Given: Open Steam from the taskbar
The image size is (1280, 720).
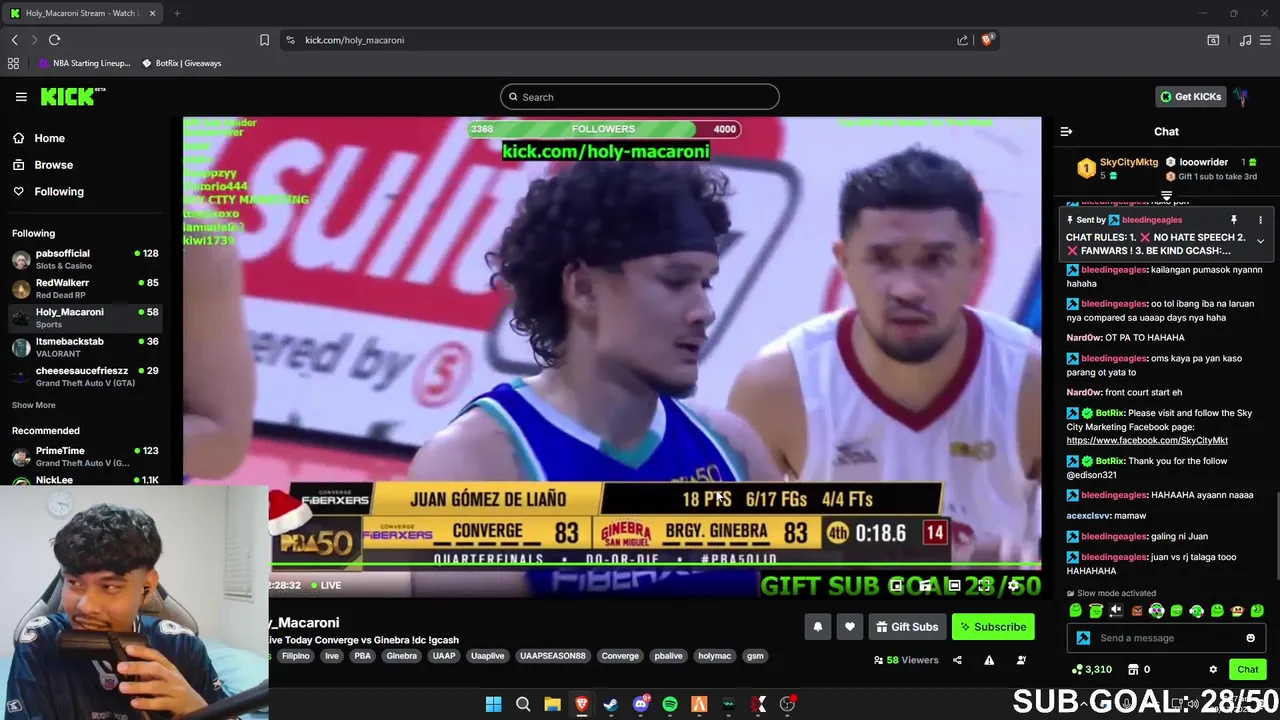Looking at the screenshot, I should tap(611, 704).
